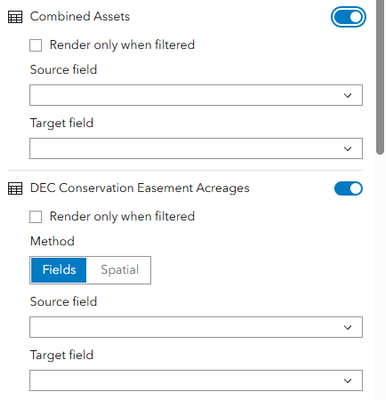This screenshot has width=386, height=400.
Task: Click the Combined Assets table icon
Action: point(15,17)
